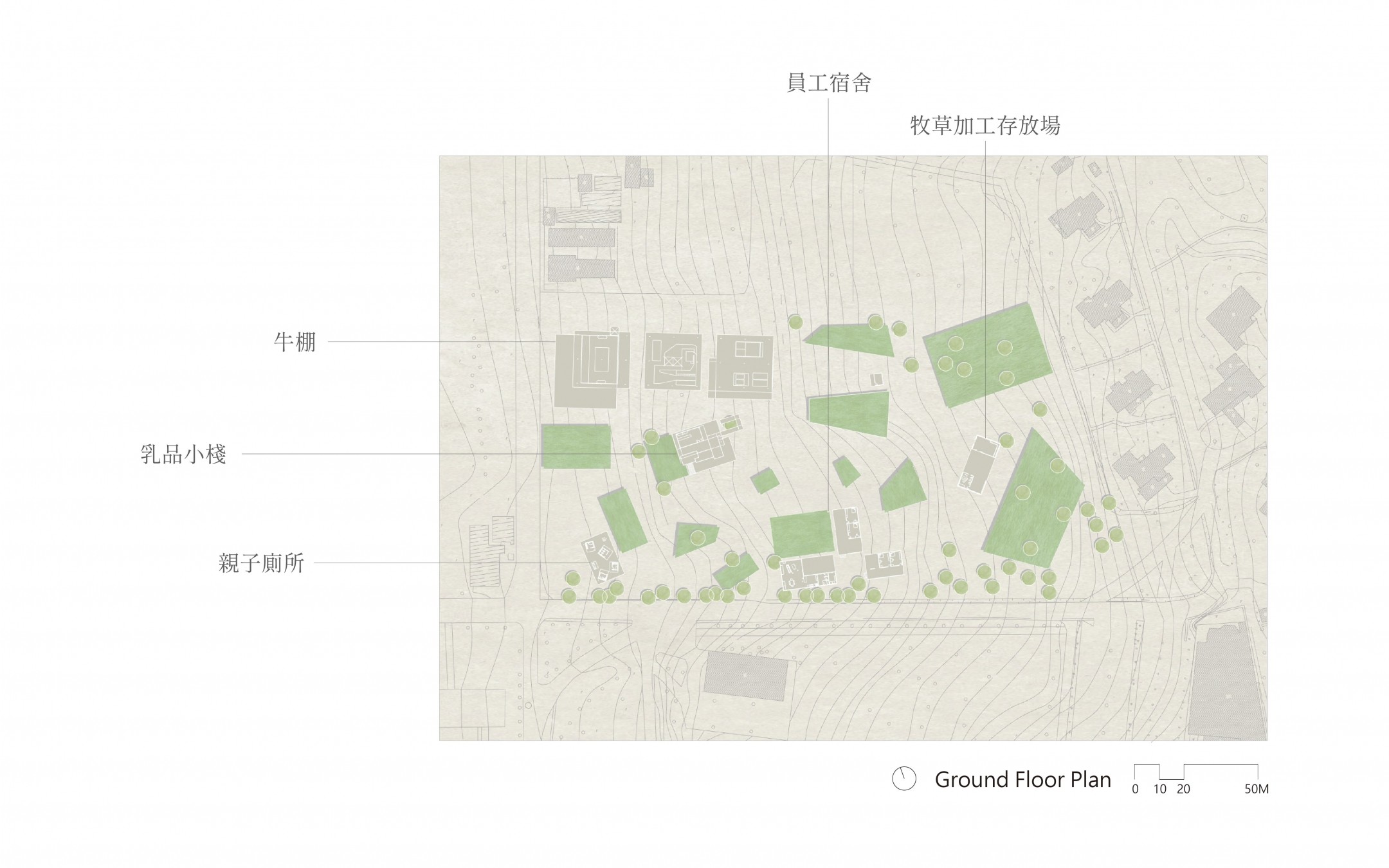
Task: Click the 0 scale bar number
Action: pos(1135,789)
